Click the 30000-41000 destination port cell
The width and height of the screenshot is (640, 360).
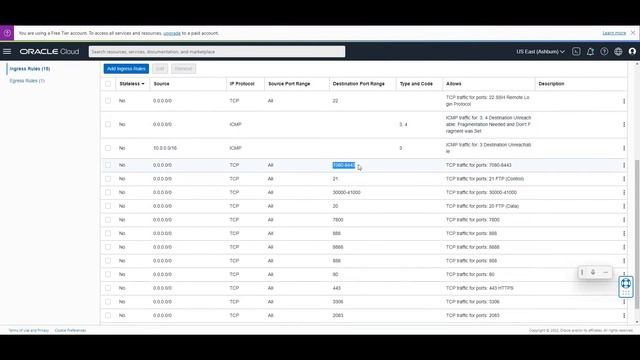[347, 192]
